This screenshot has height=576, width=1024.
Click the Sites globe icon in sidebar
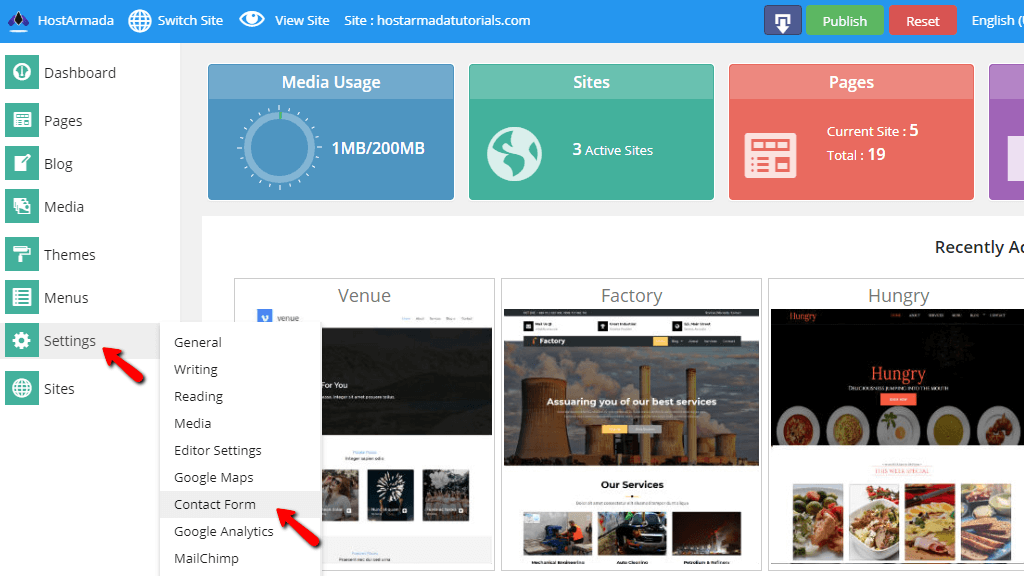[x=22, y=388]
